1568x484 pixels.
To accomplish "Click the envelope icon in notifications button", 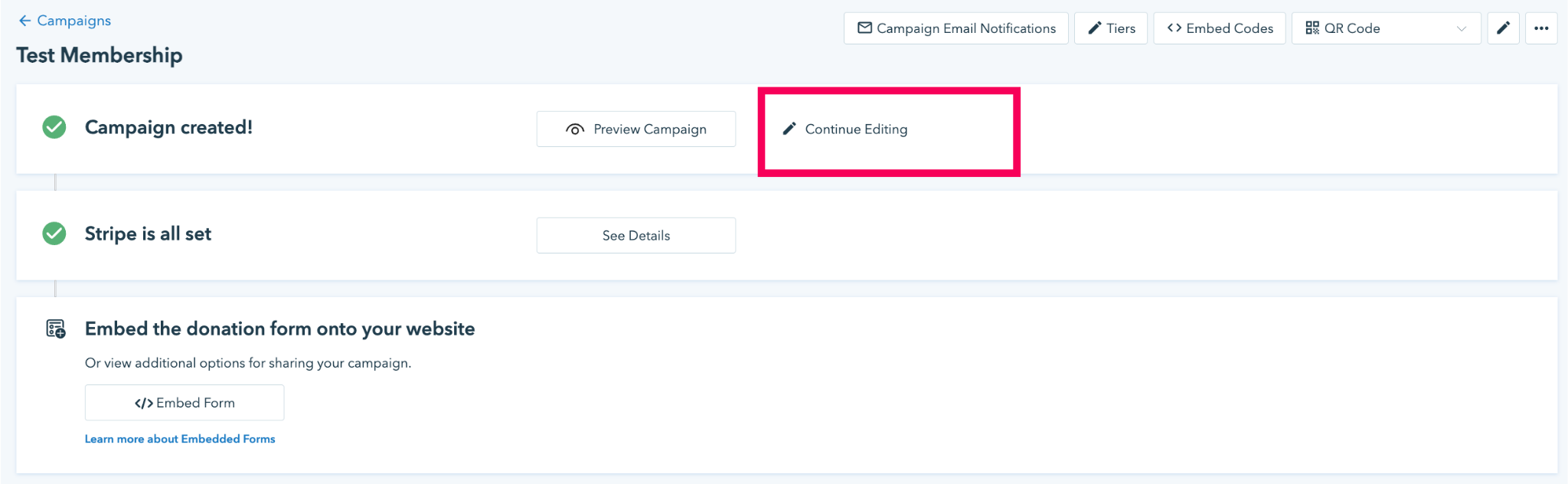I will click(x=864, y=28).
